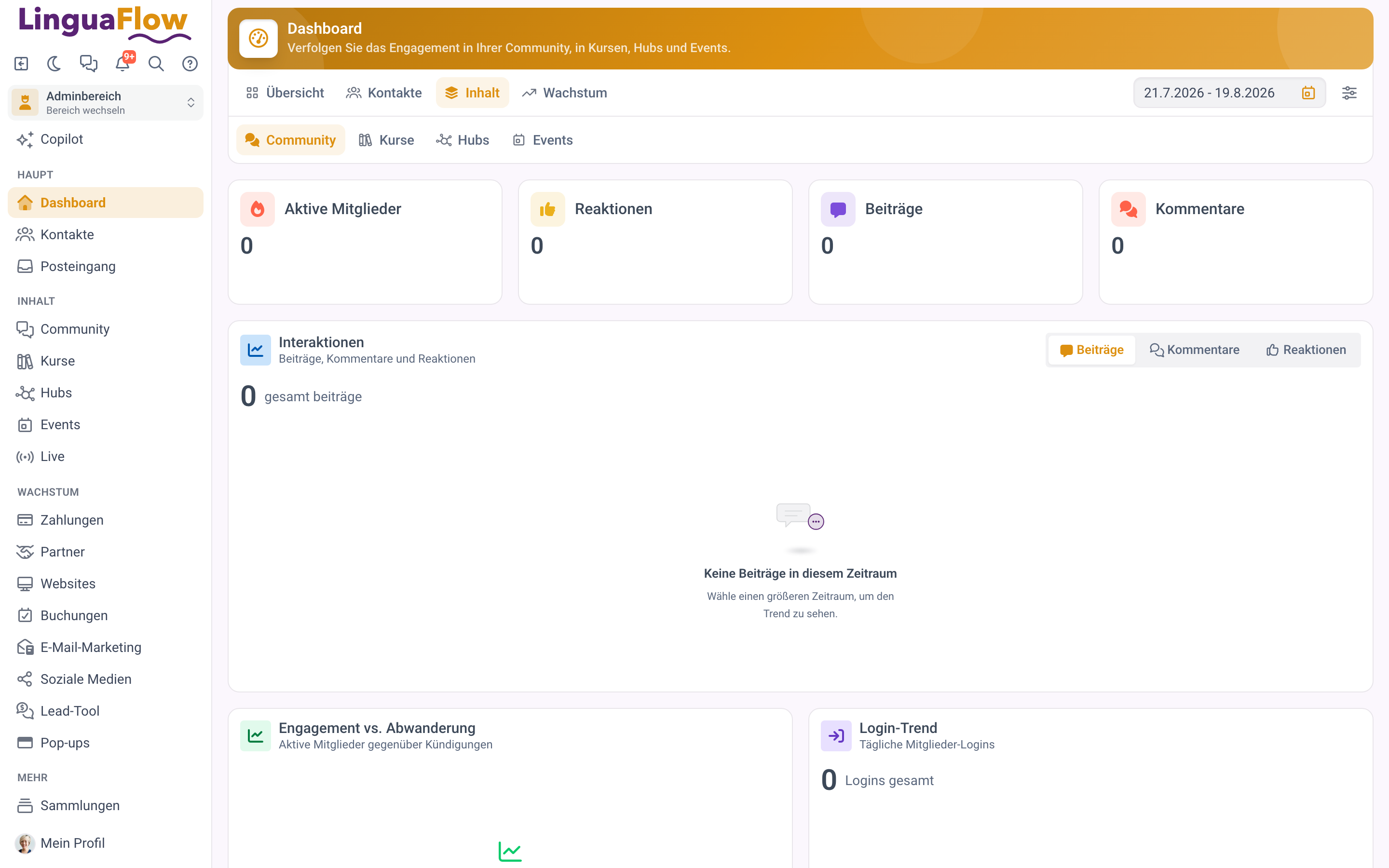This screenshot has height=868, width=1389.
Task: Open Lead-Tool in sidebar
Action: [106, 711]
